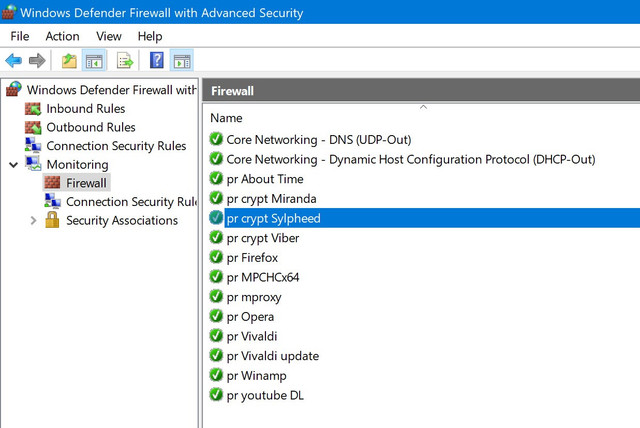640x428 pixels.
Task: Select Connection Security Rules under the root node
Action: (116, 146)
